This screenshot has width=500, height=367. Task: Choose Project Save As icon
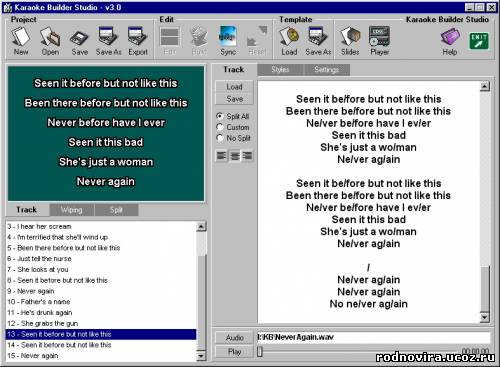(x=109, y=41)
